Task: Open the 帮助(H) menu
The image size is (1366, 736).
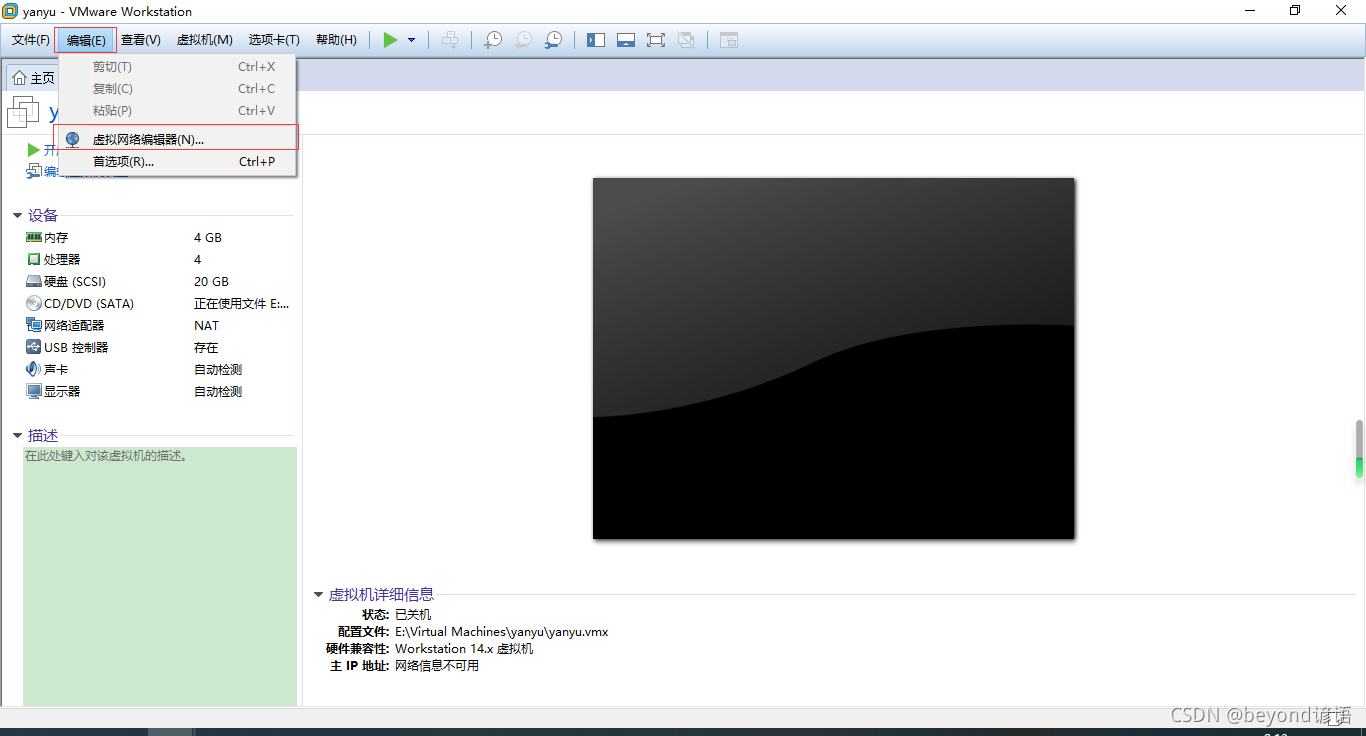Action: (x=336, y=40)
